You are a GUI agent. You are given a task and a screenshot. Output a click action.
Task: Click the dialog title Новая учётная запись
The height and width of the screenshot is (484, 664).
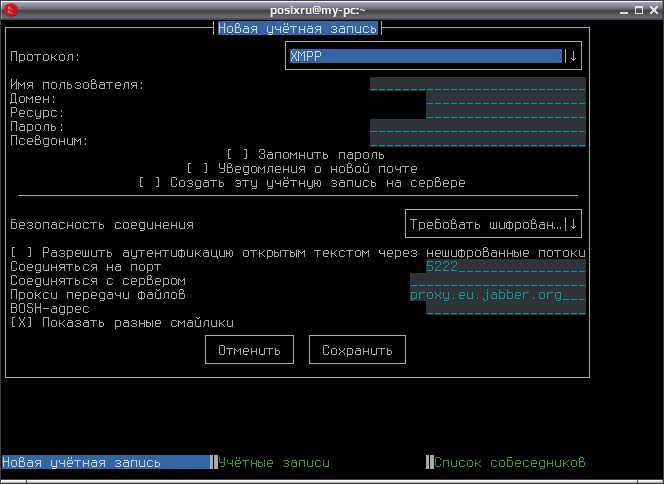[297, 28]
